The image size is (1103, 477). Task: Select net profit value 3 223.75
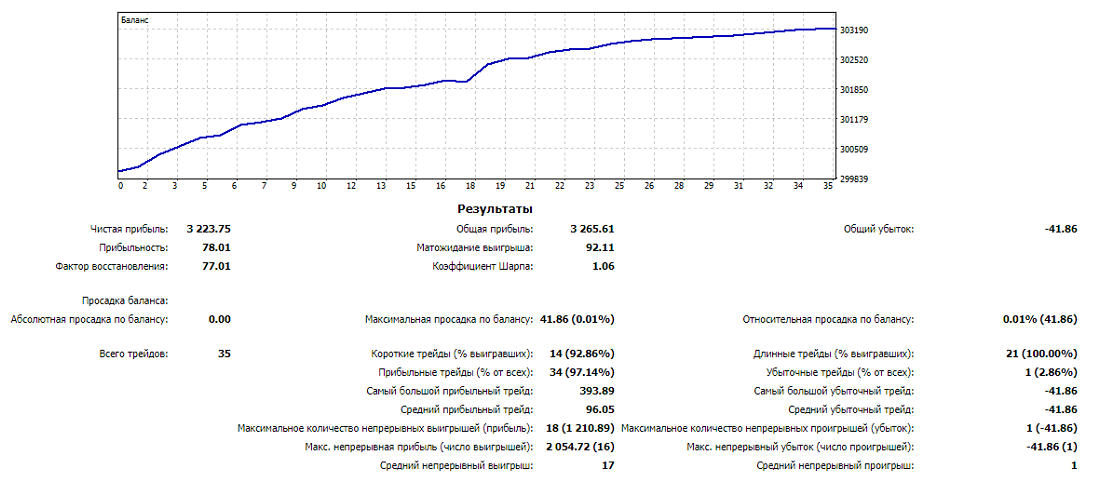coord(209,229)
